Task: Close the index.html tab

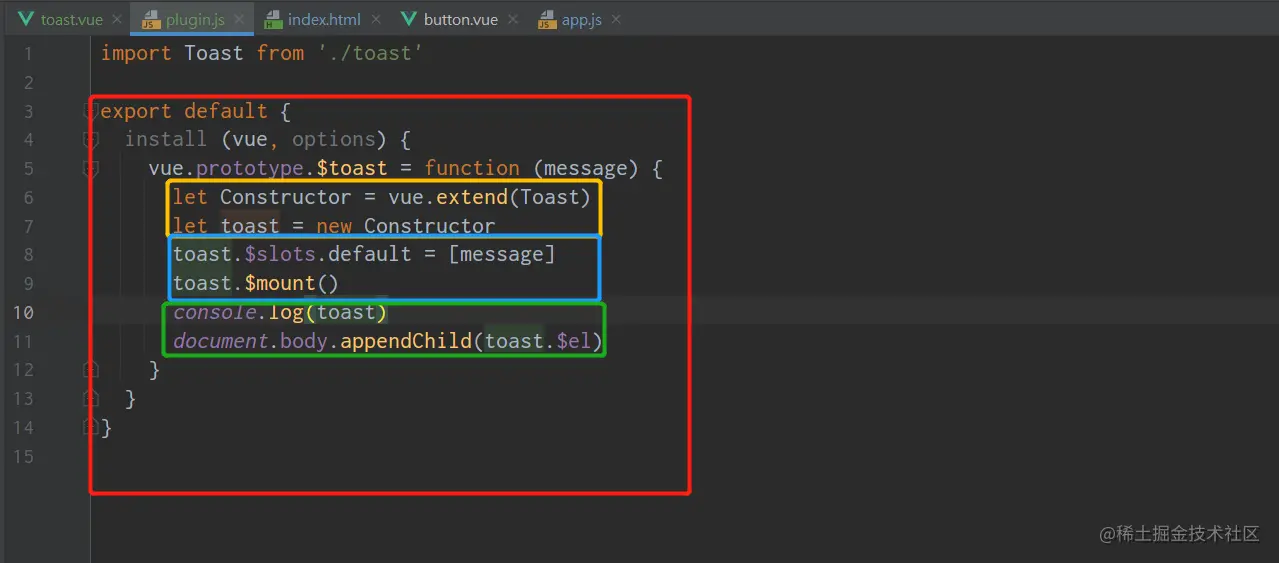Action: [376, 20]
